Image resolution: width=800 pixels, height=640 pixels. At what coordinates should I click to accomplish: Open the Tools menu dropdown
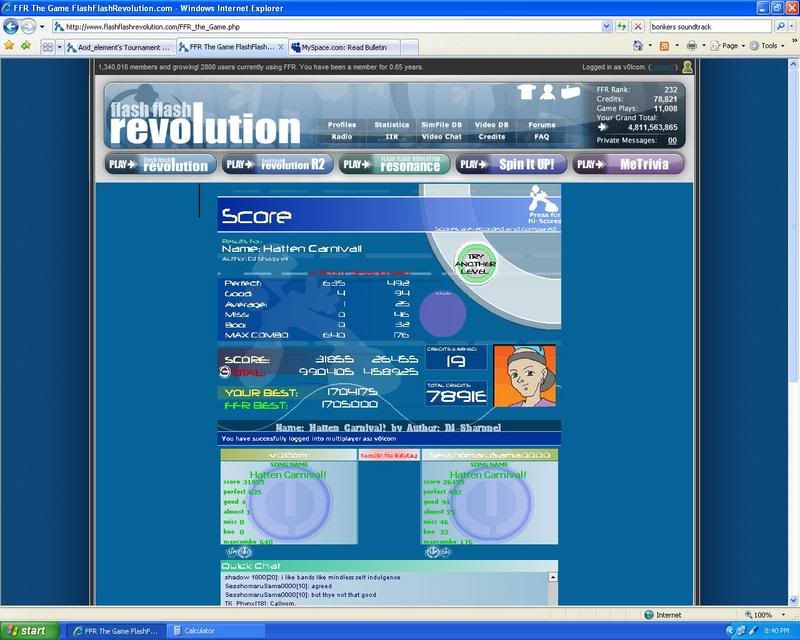(x=767, y=46)
